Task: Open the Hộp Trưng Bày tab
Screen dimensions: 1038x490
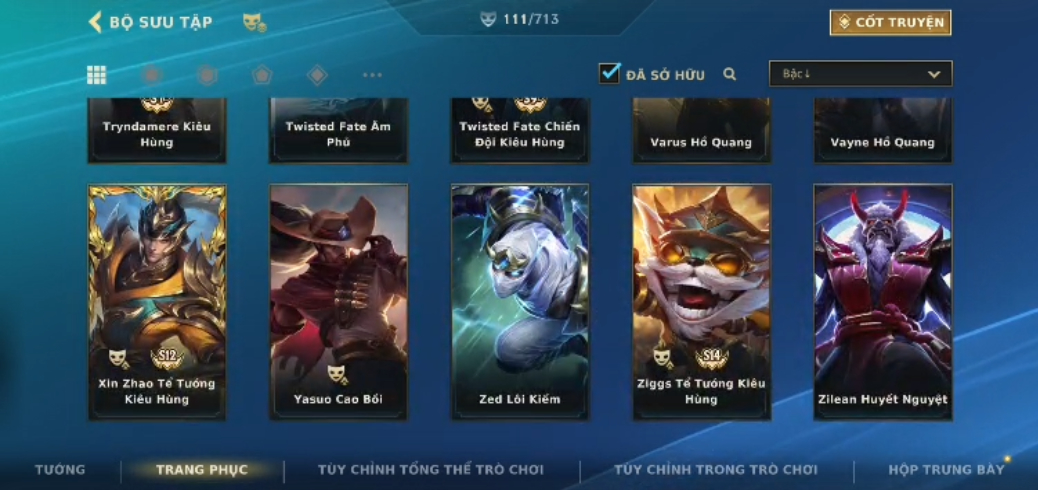Action: click(947, 469)
